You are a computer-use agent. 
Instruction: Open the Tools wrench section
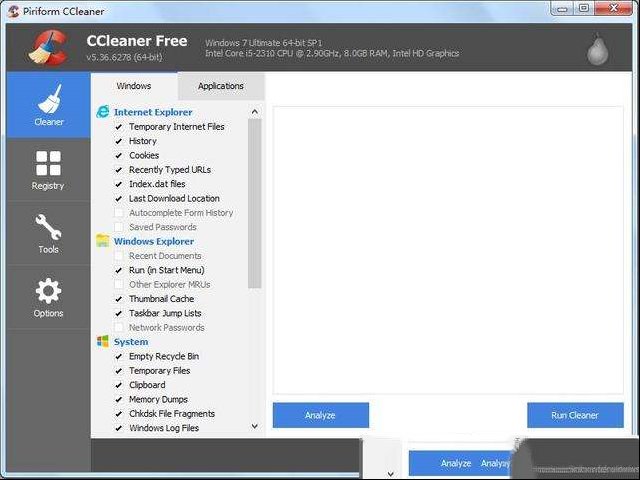pos(49,233)
